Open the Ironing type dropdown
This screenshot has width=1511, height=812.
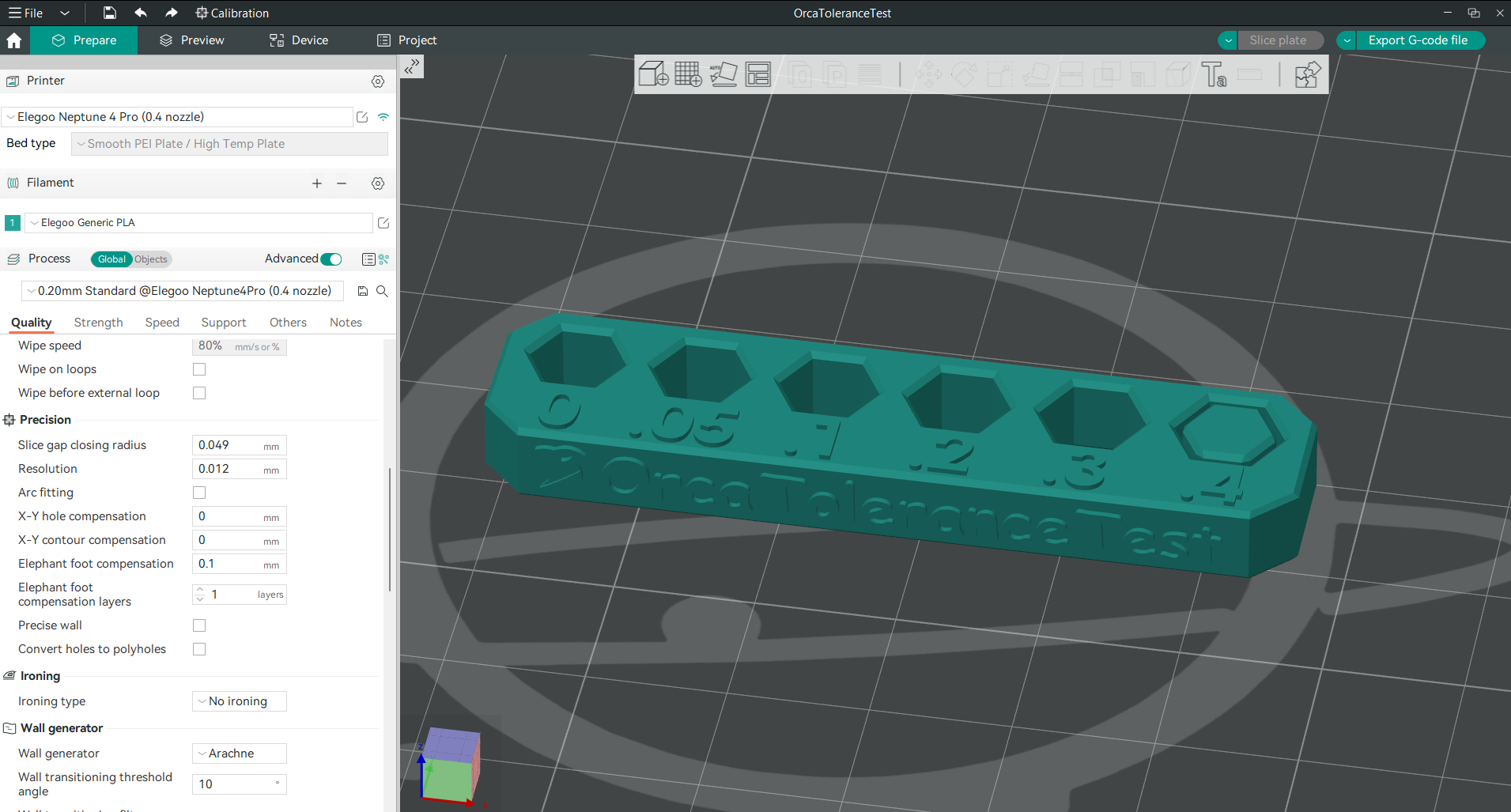(x=239, y=701)
